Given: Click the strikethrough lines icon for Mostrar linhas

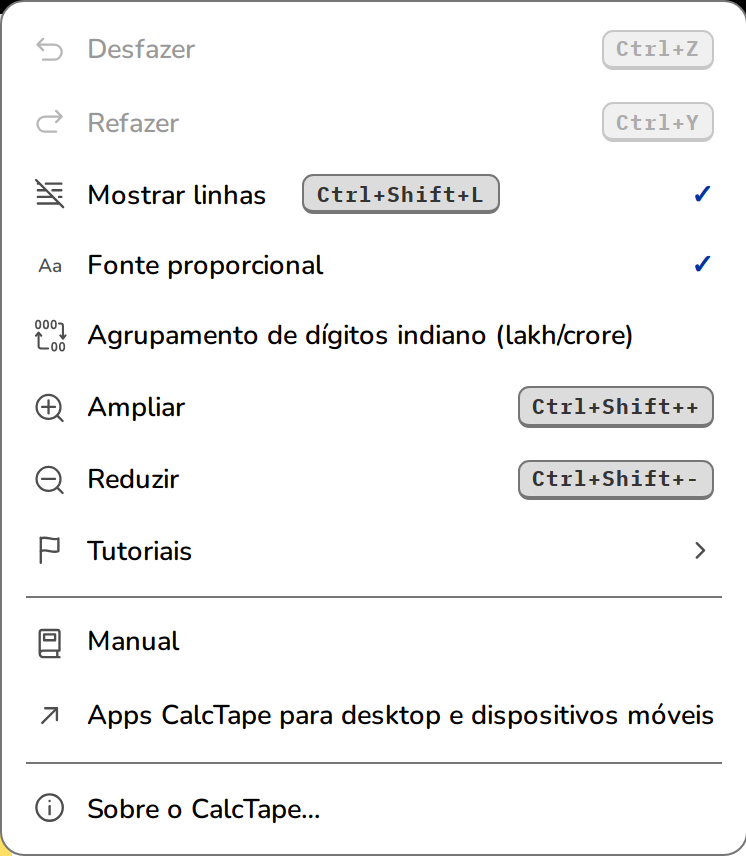Looking at the screenshot, I should [x=50, y=194].
